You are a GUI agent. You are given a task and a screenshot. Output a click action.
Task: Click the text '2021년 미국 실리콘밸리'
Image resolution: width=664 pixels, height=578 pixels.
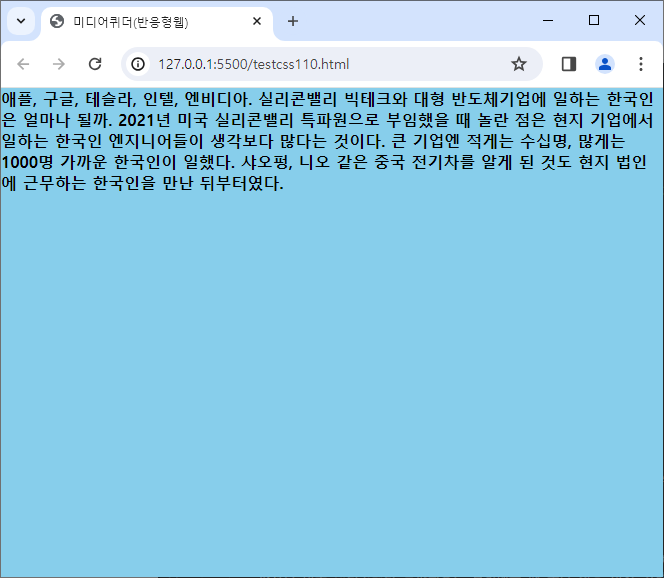[206, 120]
